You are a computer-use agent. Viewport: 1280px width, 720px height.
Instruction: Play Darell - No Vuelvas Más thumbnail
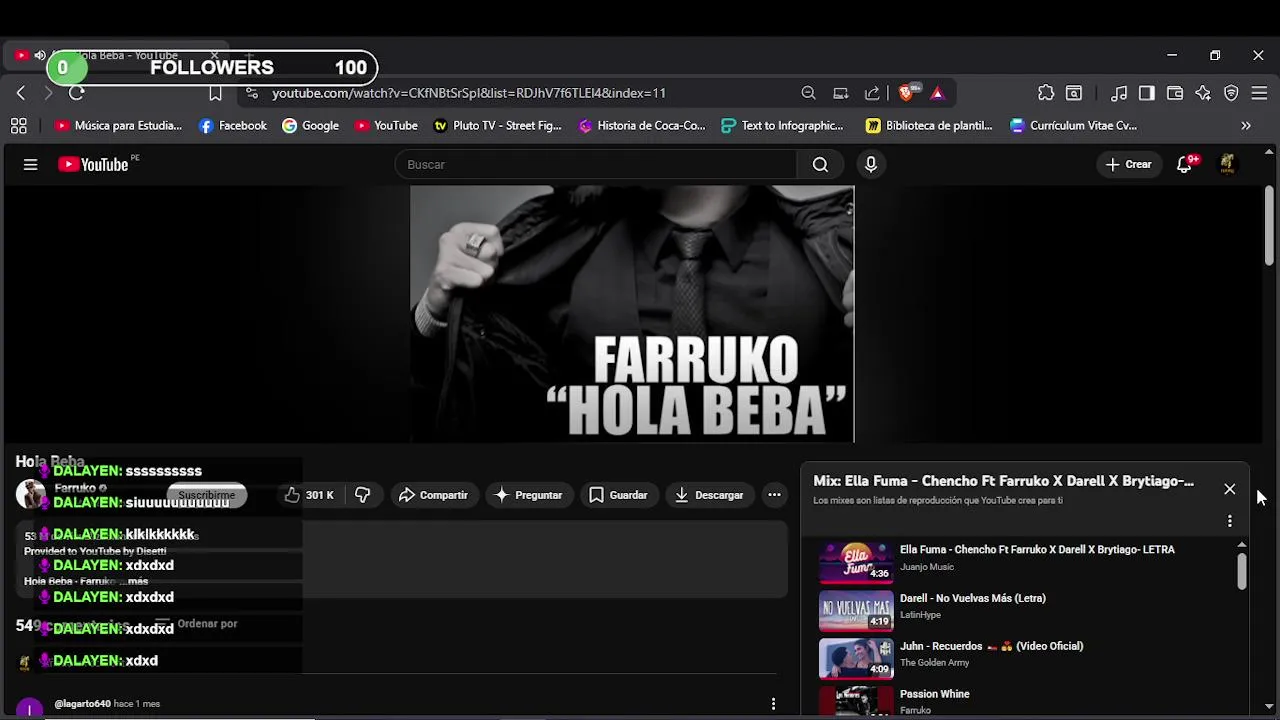tap(856, 610)
